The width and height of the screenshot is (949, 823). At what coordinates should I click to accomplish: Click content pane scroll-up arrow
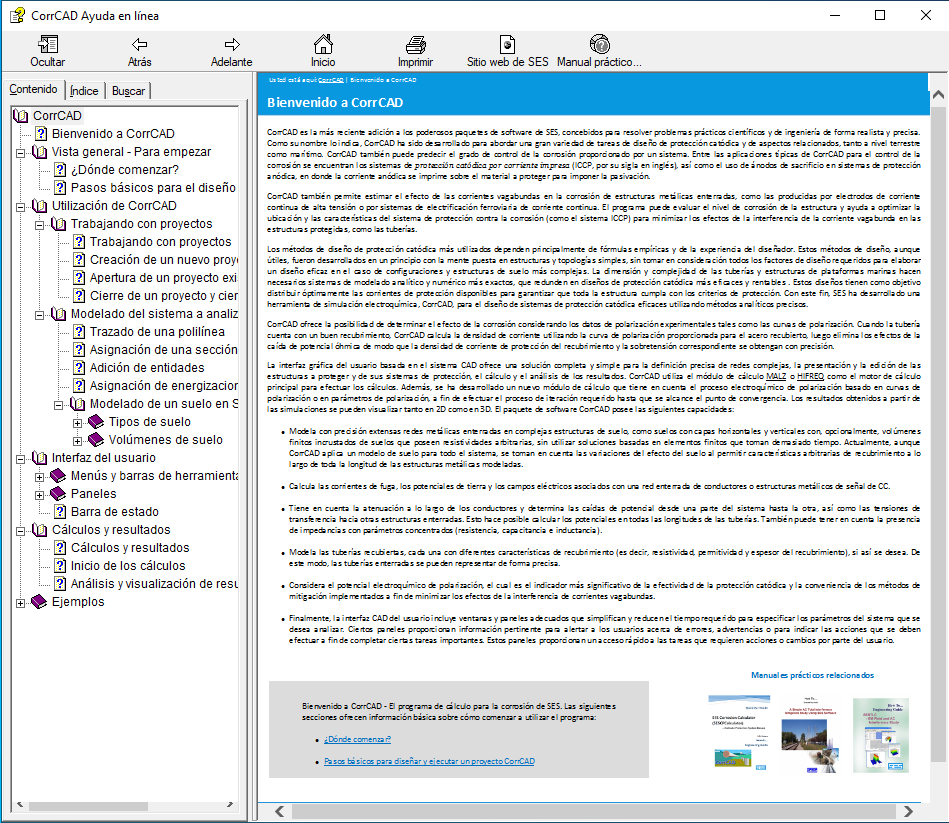pyautogui.click(x=938, y=94)
